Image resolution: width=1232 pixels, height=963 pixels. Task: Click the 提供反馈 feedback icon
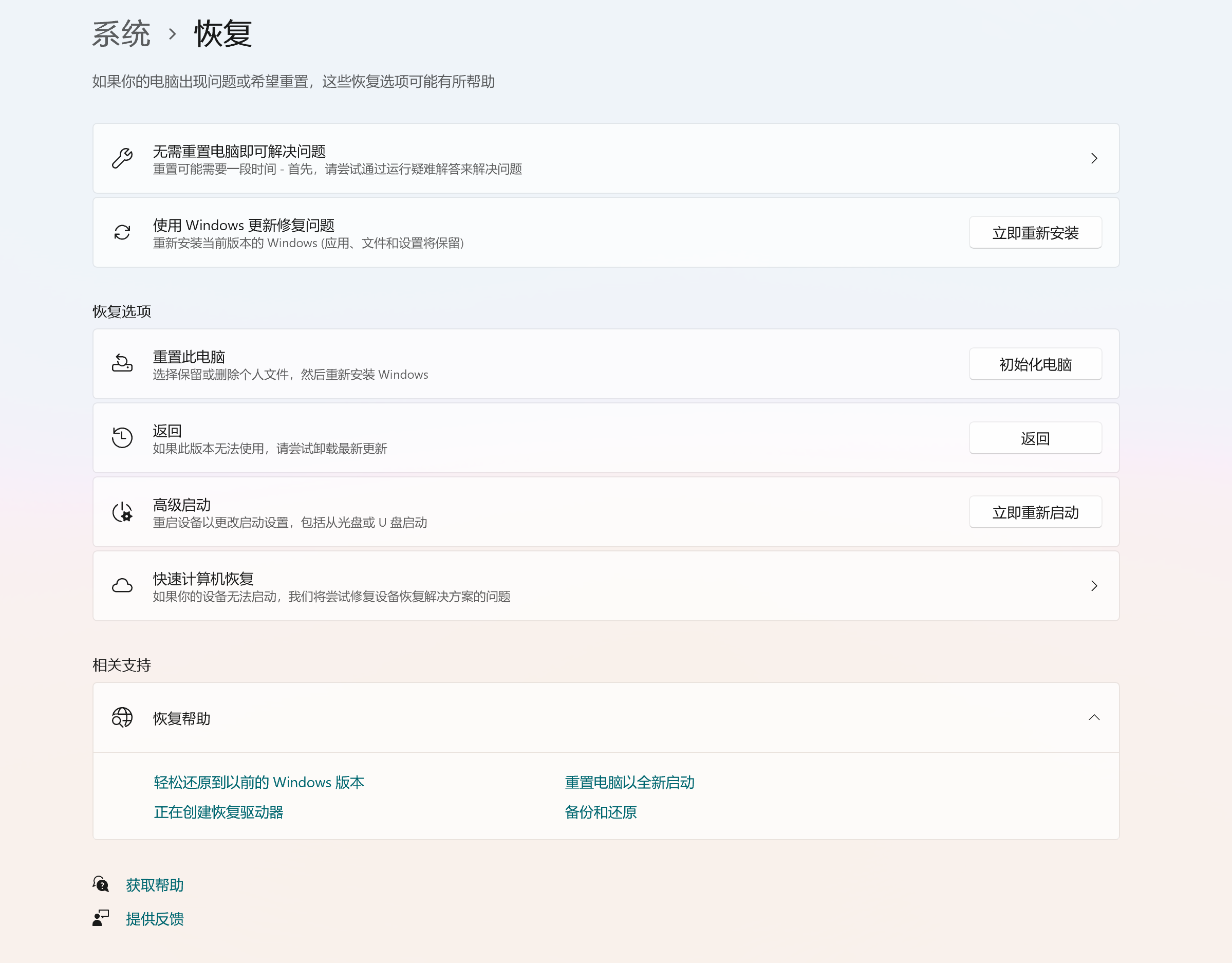pyautogui.click(x=101, y=918)
